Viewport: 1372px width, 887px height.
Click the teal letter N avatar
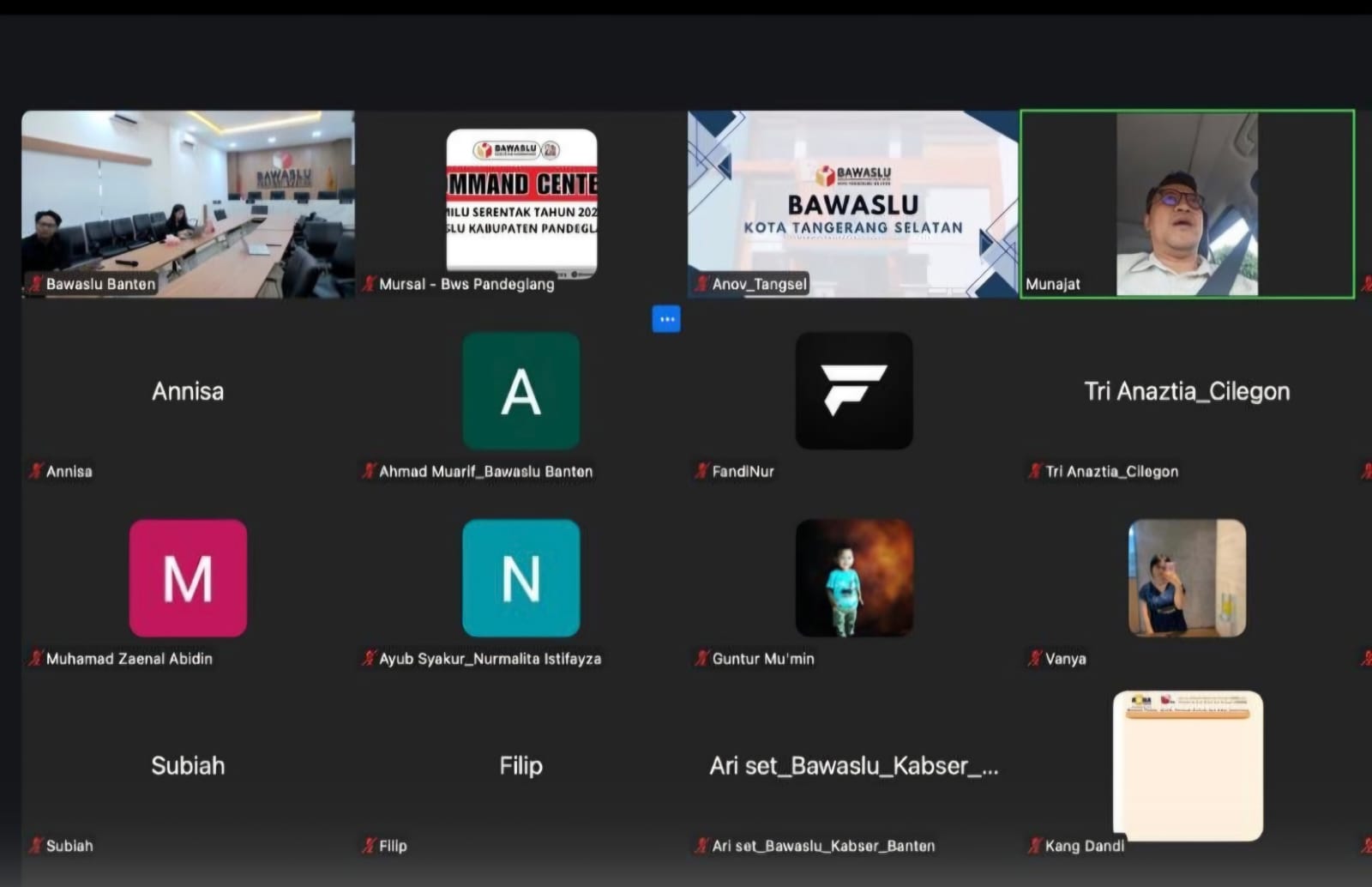(x=521, y=578)
